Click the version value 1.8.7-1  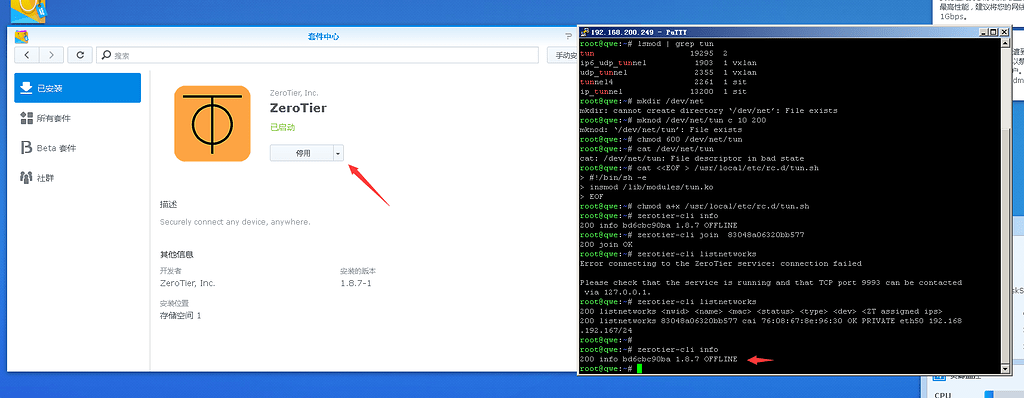click(356, 283)
